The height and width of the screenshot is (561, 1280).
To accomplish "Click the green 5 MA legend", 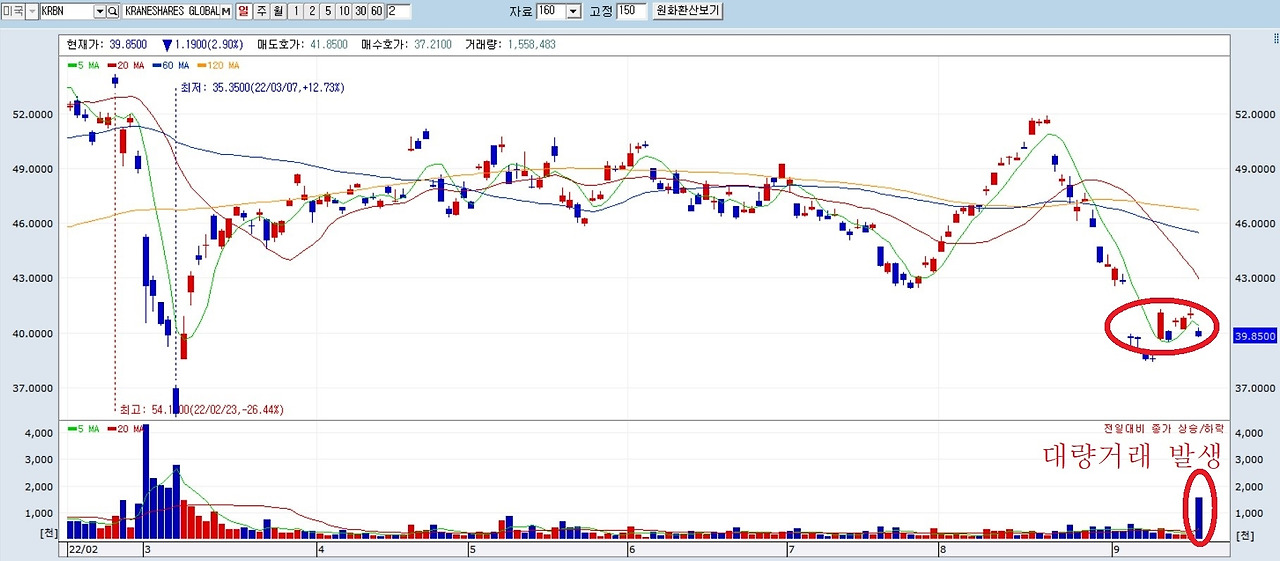I will (x=83, y=65).
